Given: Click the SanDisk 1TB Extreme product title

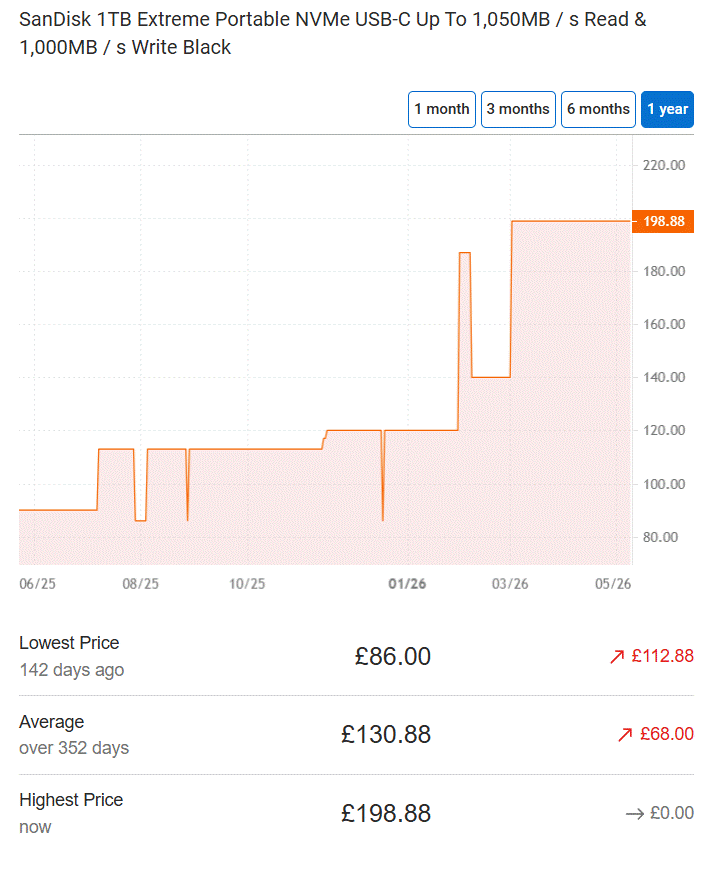Looking at the screenshot, I should pyautogui.click(x=333, y=34).
